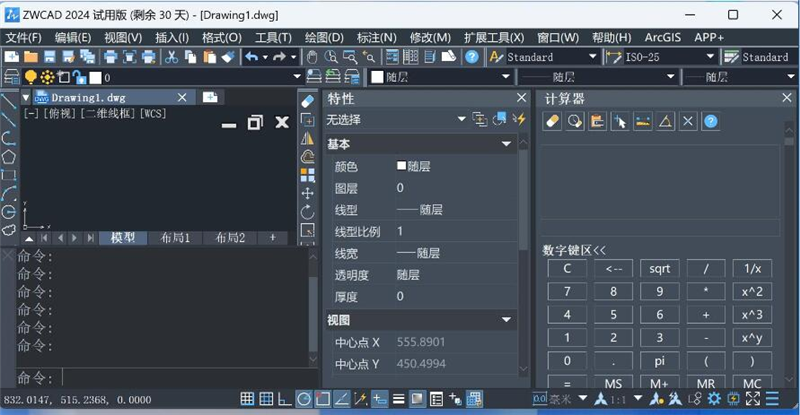Viewport: 800px width, 415px height.
Task: Switch to the 布局1 tab
Action: [175, 237]
